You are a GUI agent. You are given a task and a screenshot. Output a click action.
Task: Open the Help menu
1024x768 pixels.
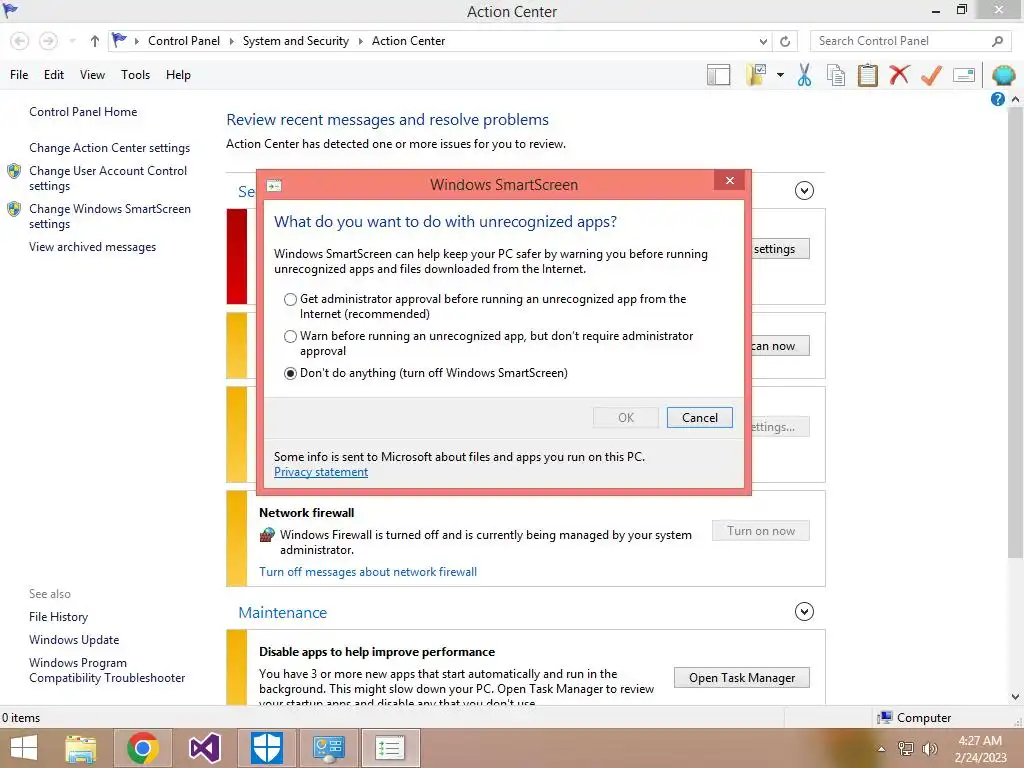[178, 75]
